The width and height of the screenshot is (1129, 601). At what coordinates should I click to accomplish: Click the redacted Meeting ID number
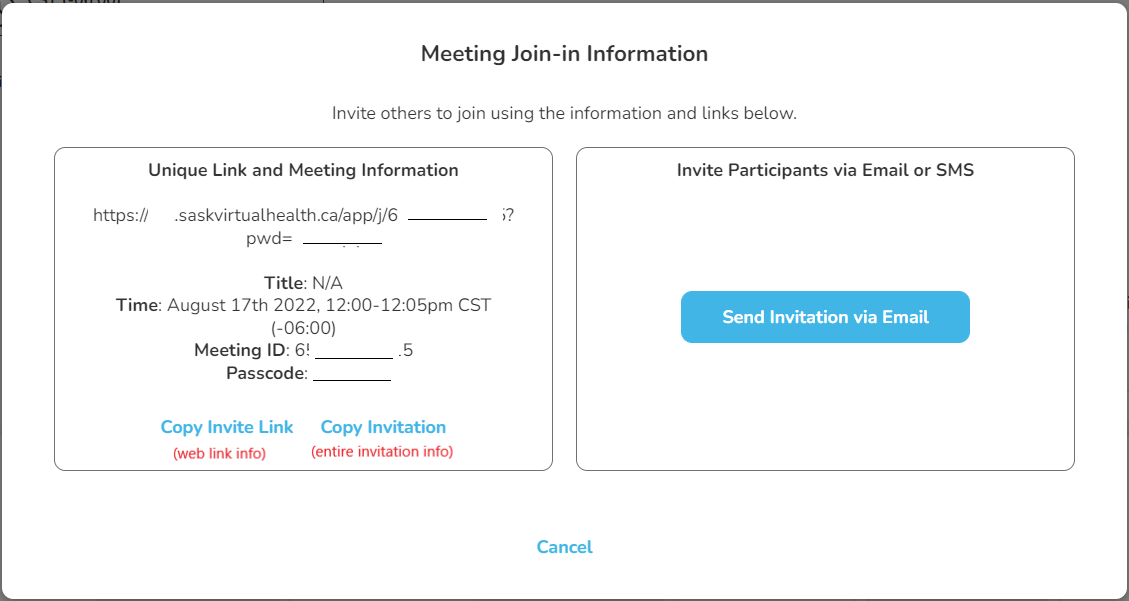354,351
